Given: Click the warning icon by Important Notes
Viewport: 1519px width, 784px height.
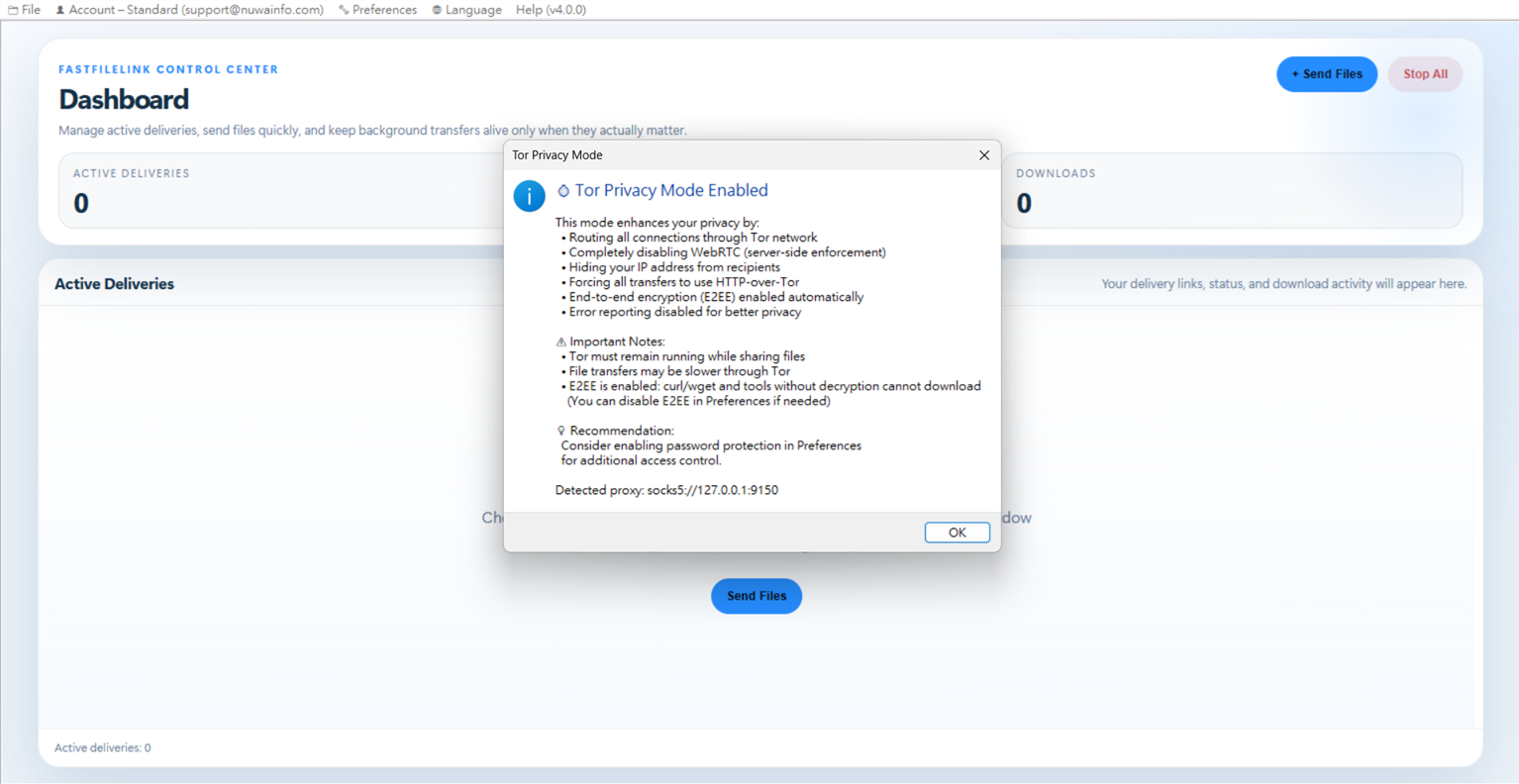Looking at the screenshot, I should [561, 342].
